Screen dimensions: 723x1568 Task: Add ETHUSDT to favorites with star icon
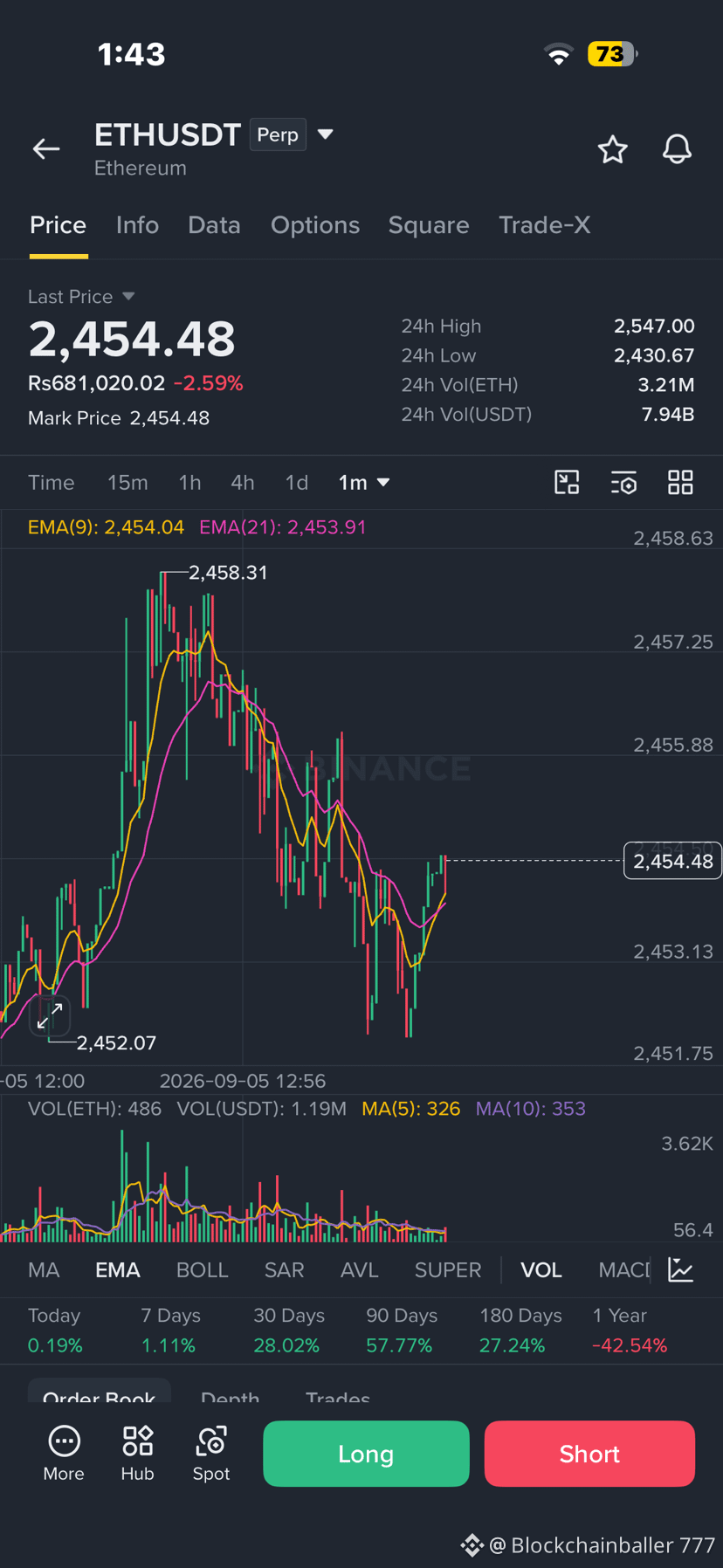[x=612, y=149]
